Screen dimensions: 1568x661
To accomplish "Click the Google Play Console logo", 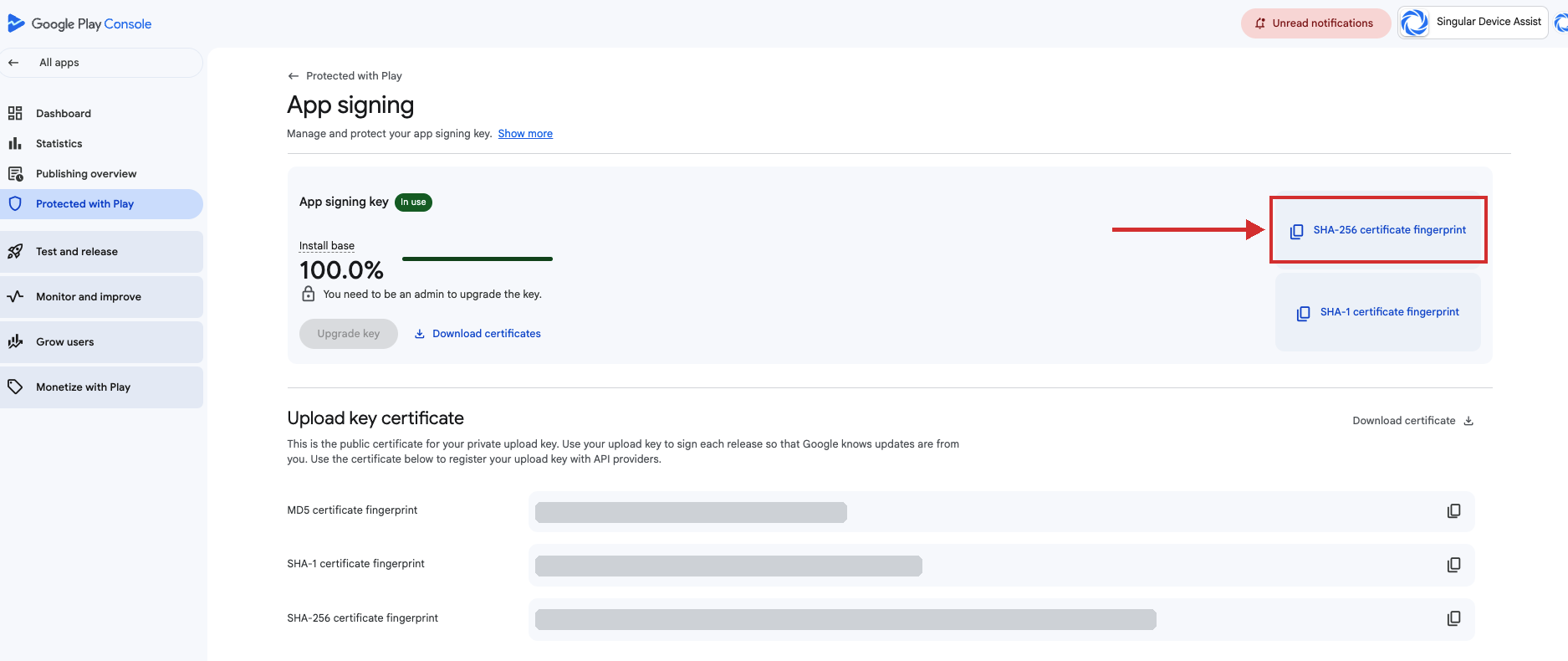I will [79, 23].
